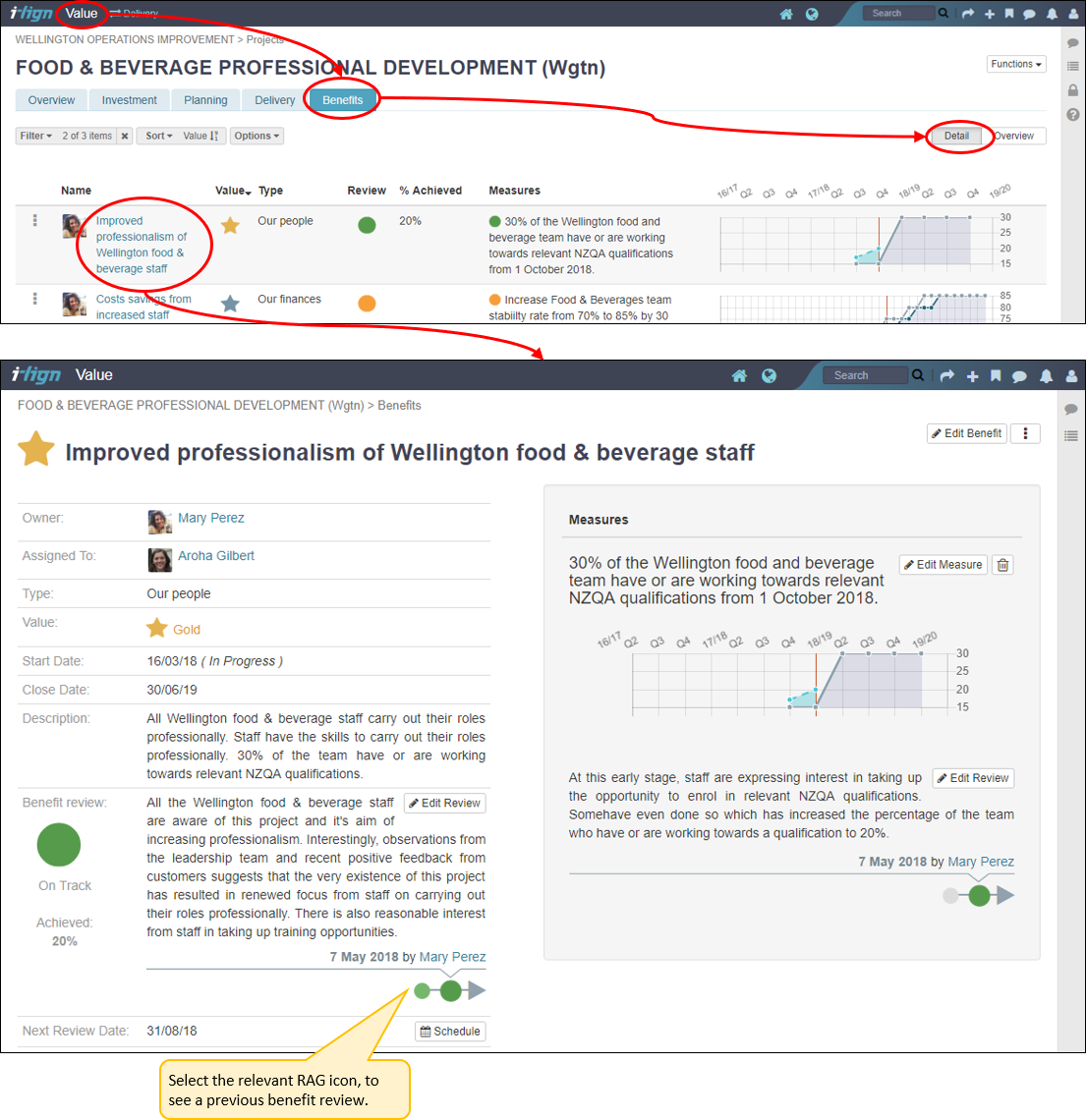The width and height of the screenshot is (1086, 1120).
Task: Open row menu for Improved professionalism benefit
Action: click(x=35, y=220)
